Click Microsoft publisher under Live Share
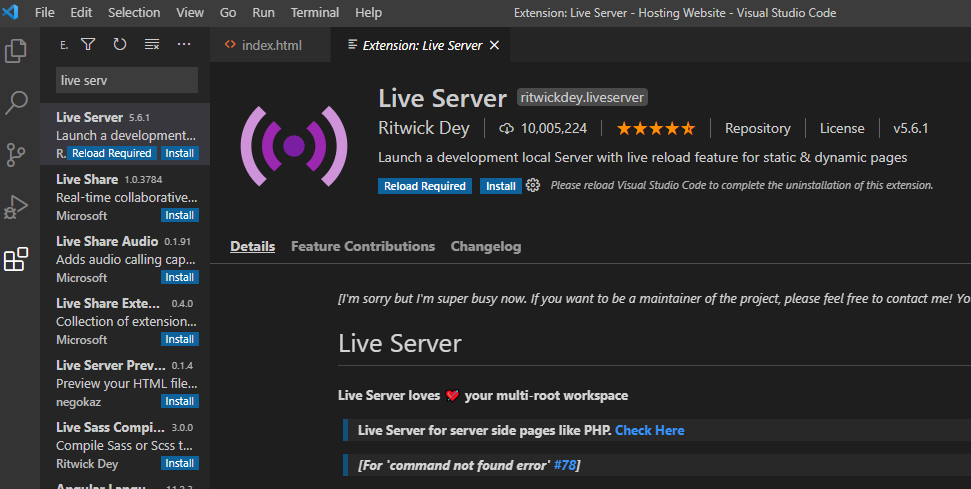 [82, 215]
